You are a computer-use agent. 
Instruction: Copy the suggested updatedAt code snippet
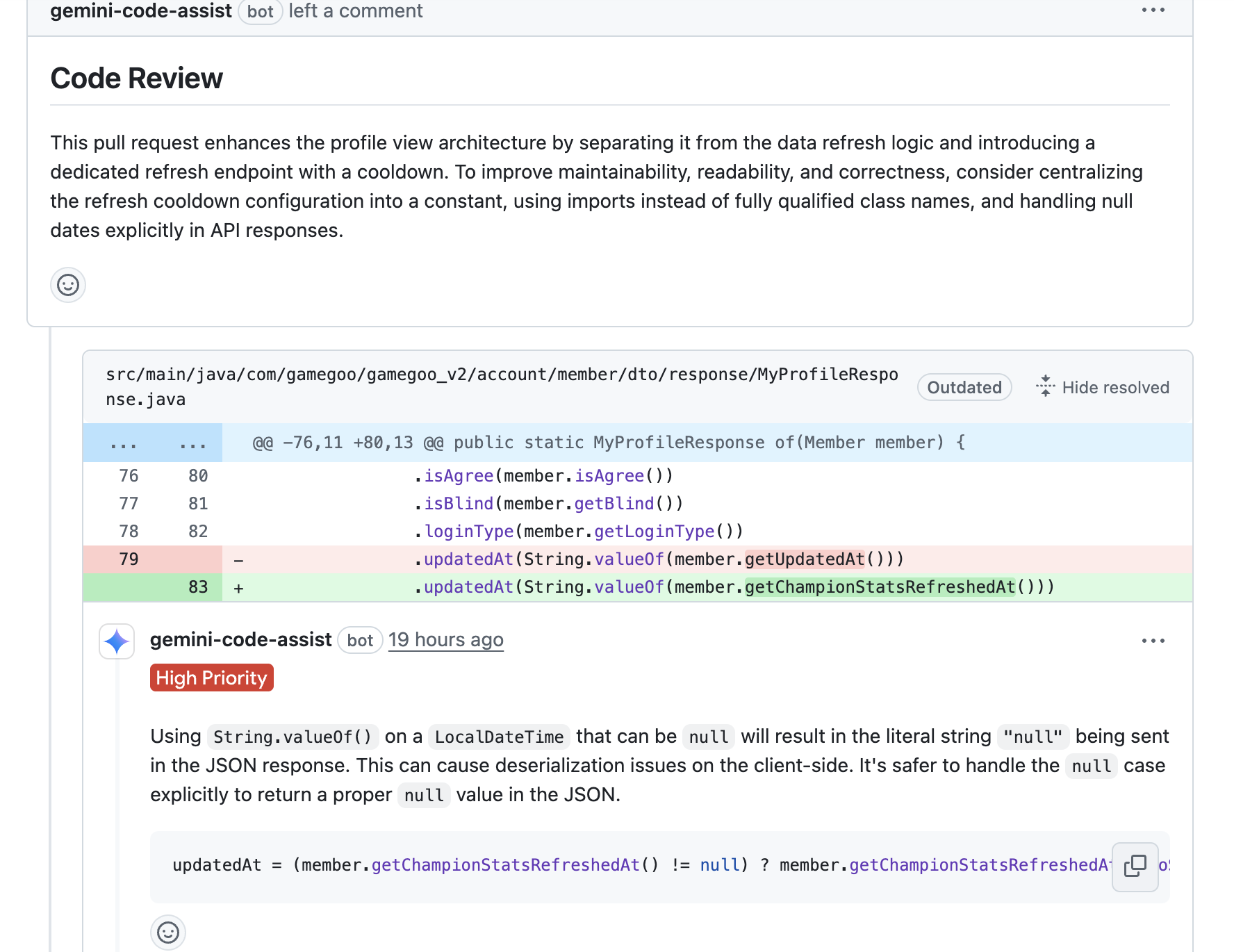pyautogui.click(x=1135, y=866)
